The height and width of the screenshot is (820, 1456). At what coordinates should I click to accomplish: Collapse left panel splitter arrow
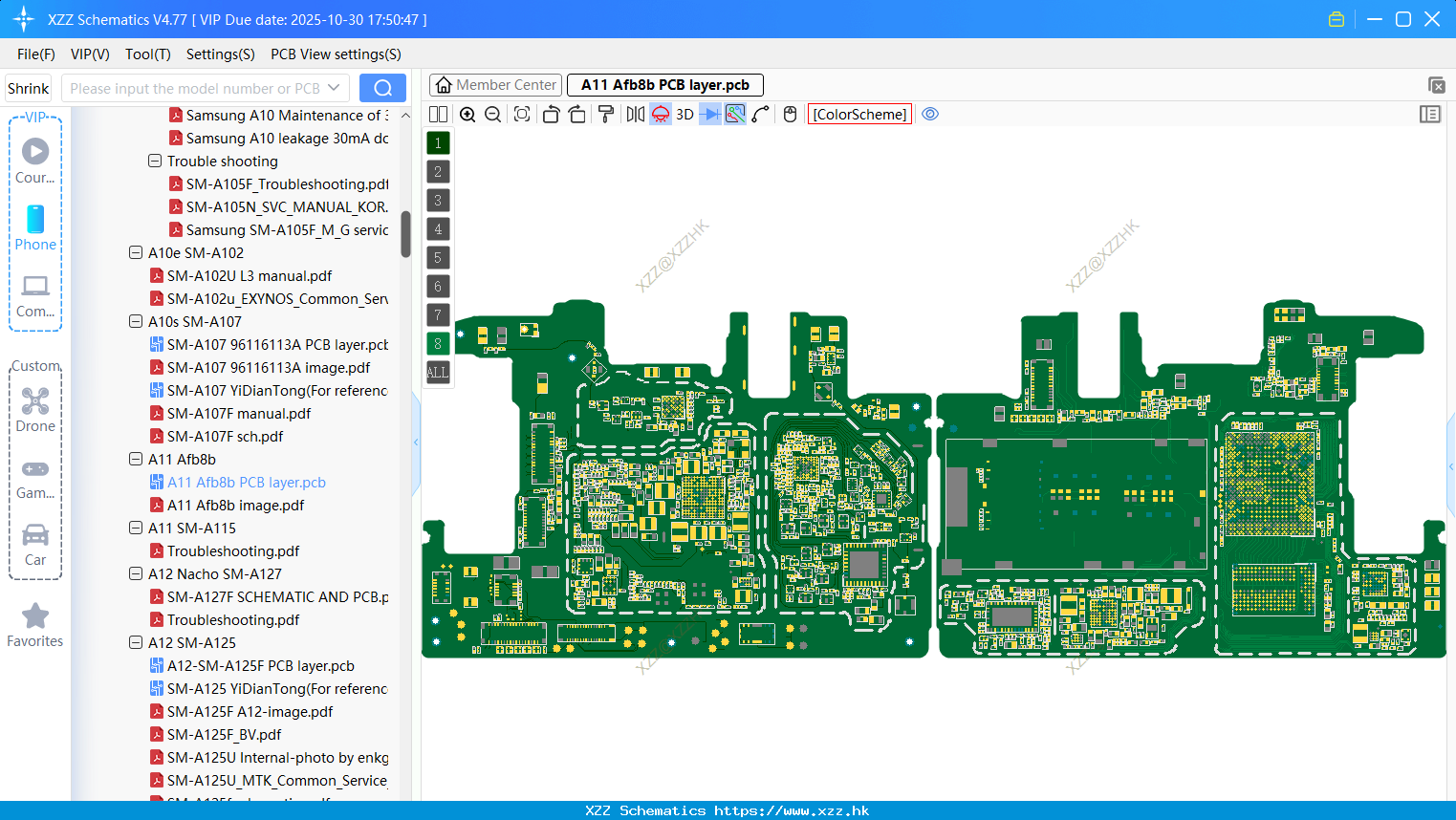(x=416, y=442)
